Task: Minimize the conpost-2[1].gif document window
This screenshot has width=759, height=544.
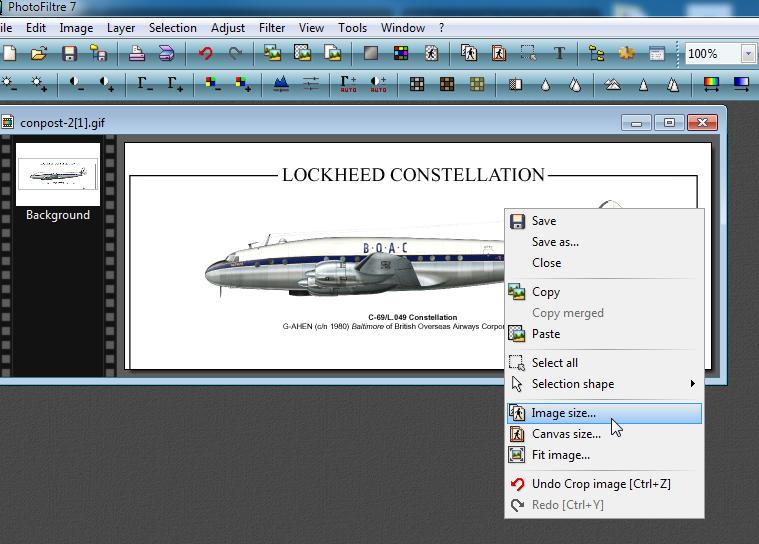Action: point(637,123)
